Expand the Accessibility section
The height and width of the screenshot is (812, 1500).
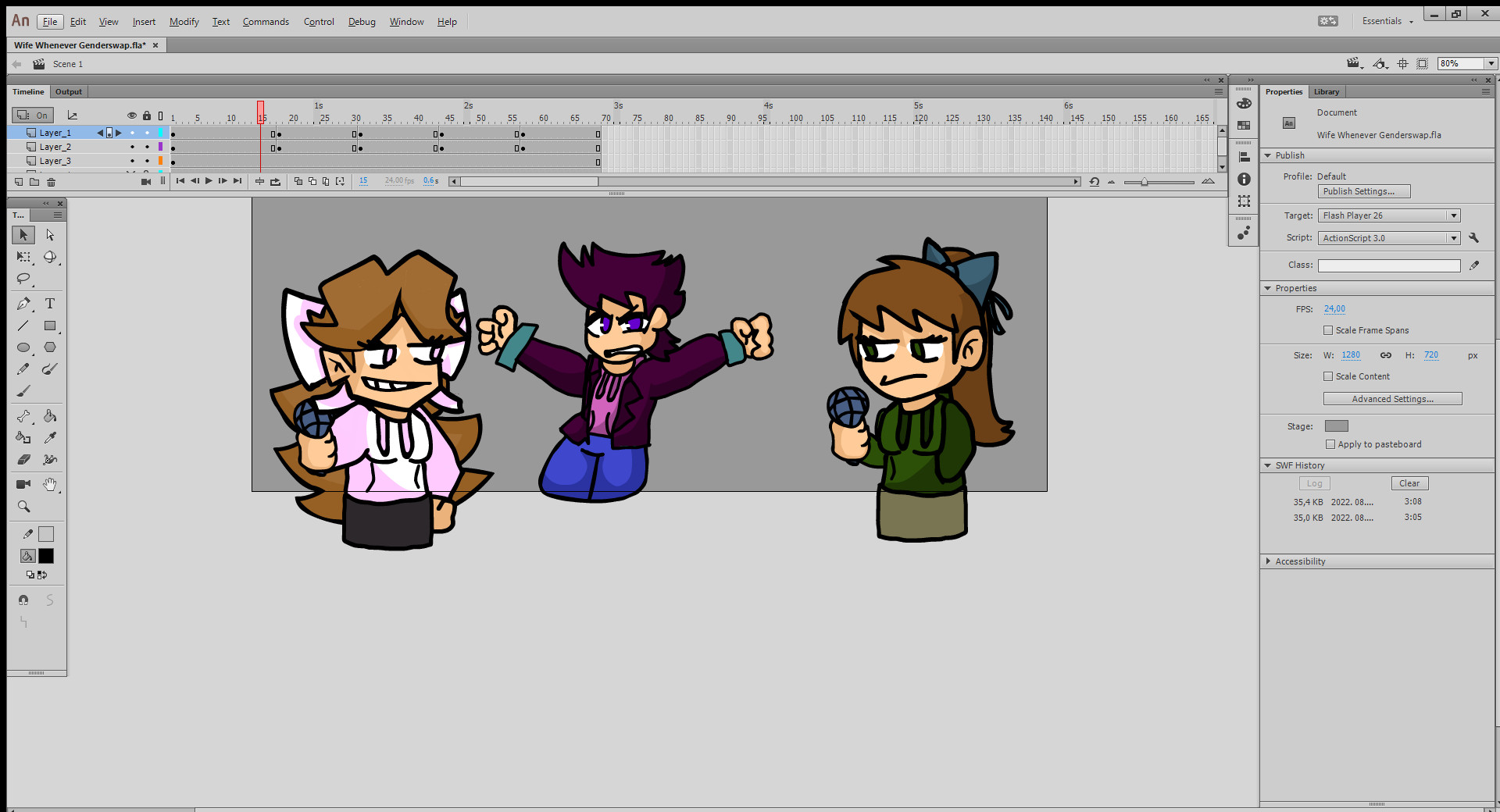point(1268,561)
